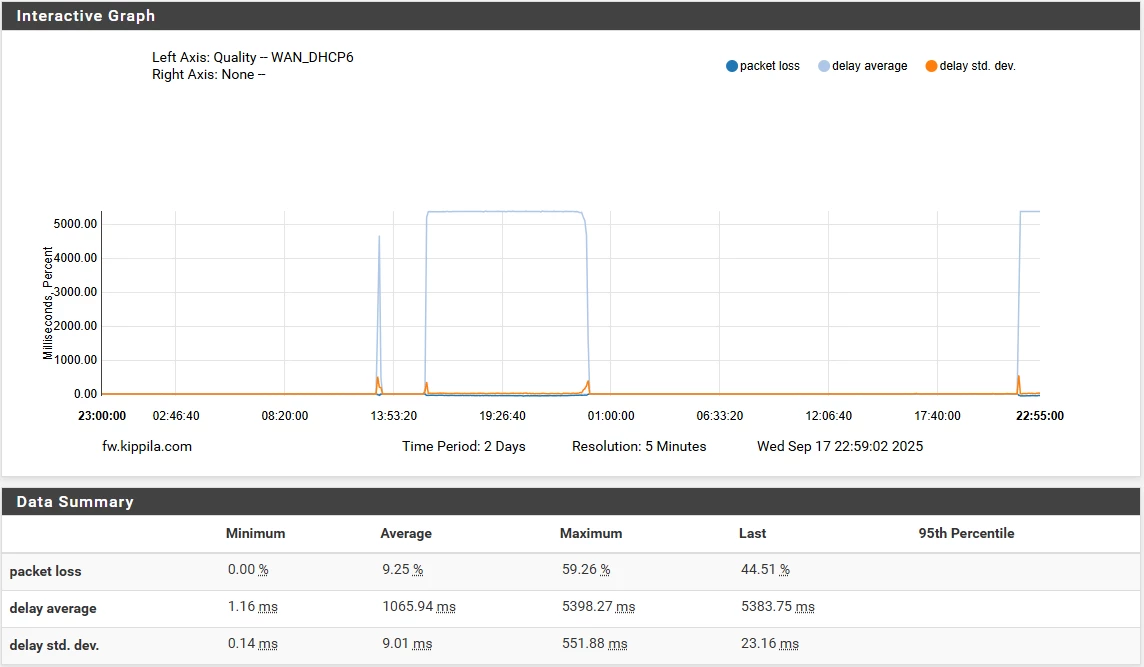Click the 02:46:40 x-axis tick label
Viewport: 1144px width, 667px height.
pos(176,416)
